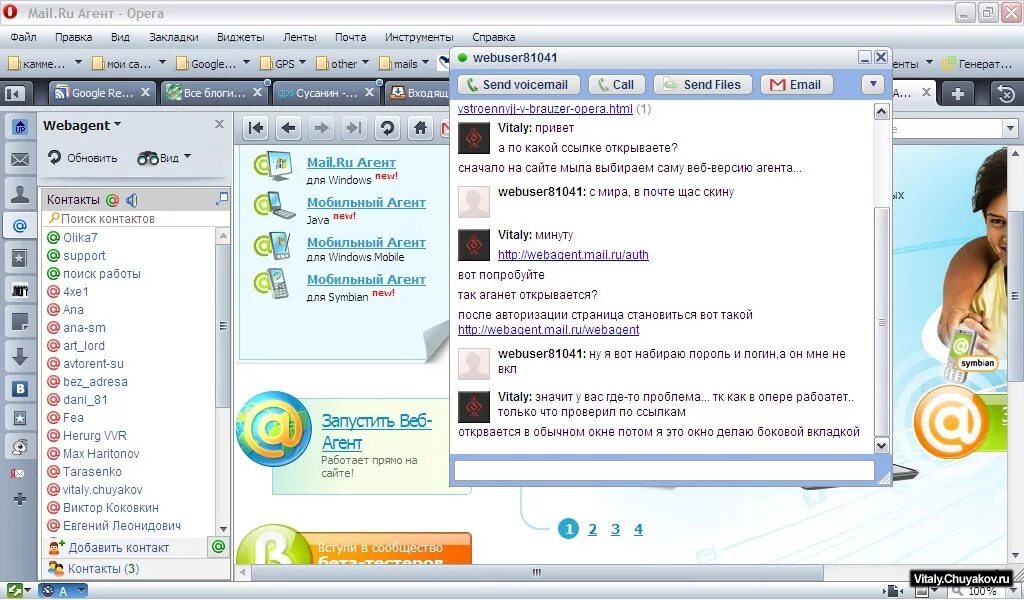Click Email button in chat window
1024x600 pixels.
click(796, 85)
